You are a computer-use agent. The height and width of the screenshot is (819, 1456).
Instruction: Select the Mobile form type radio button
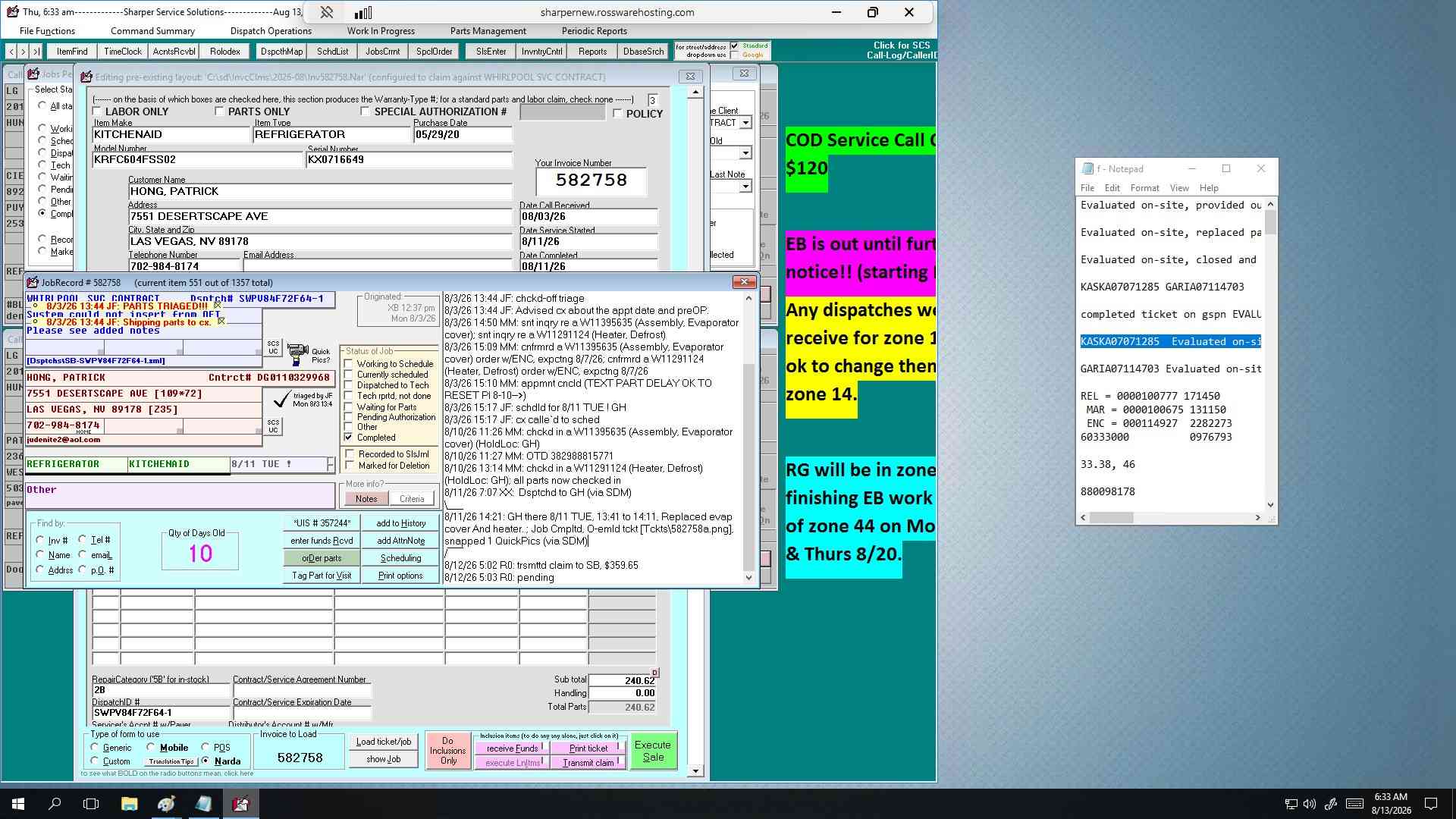pyautogui.click(x=151, y=747)
